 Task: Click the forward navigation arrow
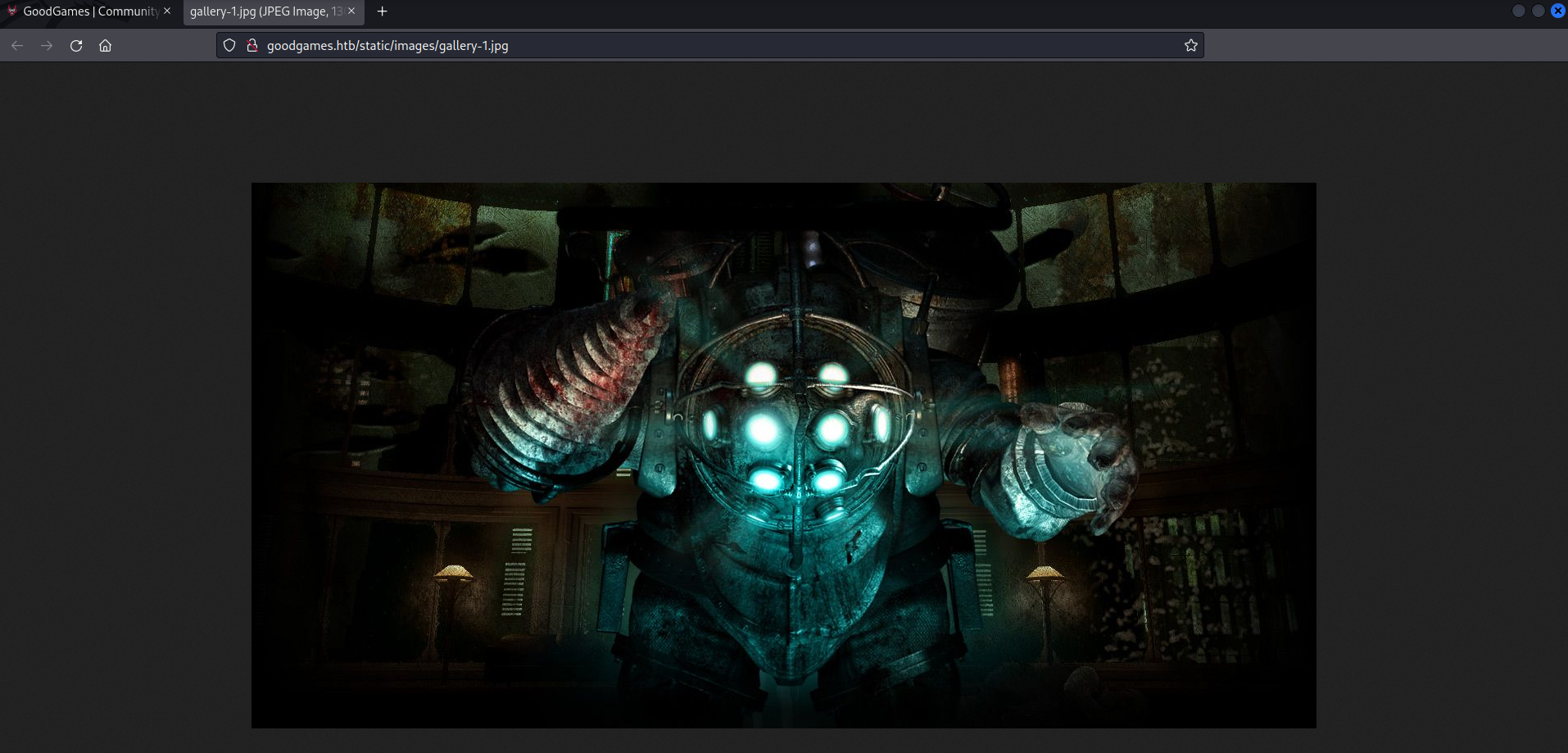point(47,46)
